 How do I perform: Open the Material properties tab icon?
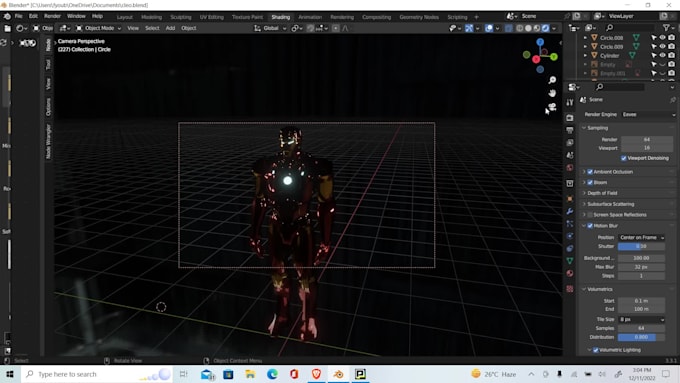click(570, 273)
